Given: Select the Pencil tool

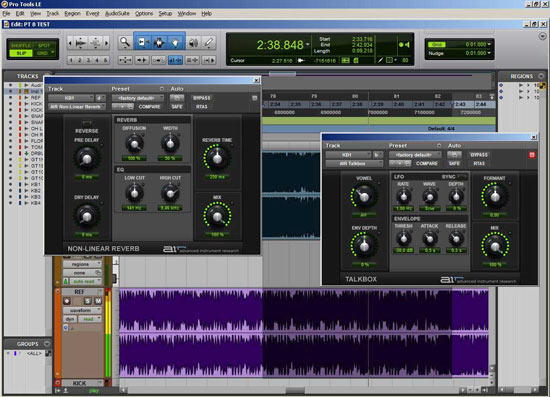Looking at the screenshot, I should coord(209,42).
